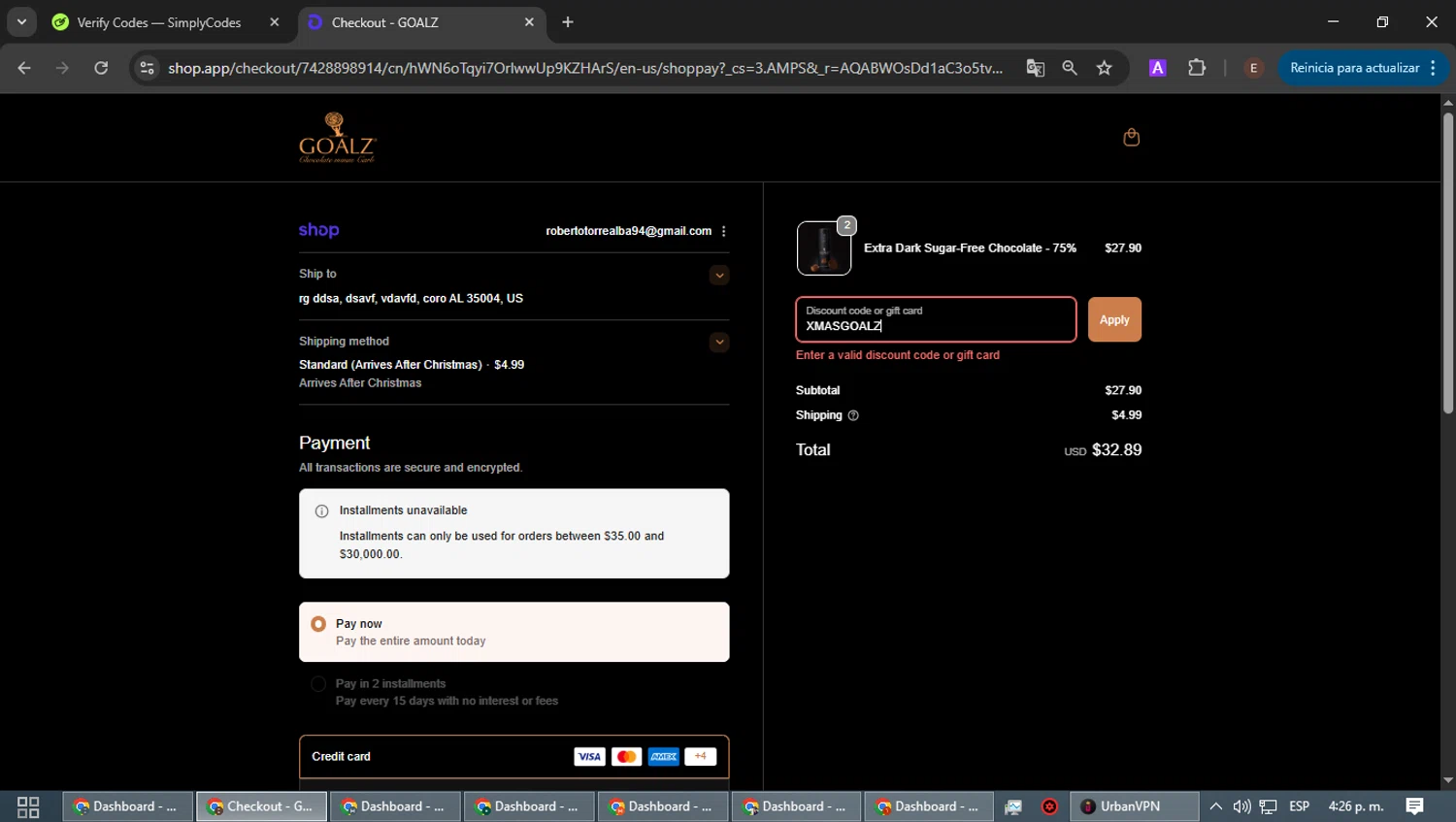Click the 4:26 p. m. clock

[1356, 806]
